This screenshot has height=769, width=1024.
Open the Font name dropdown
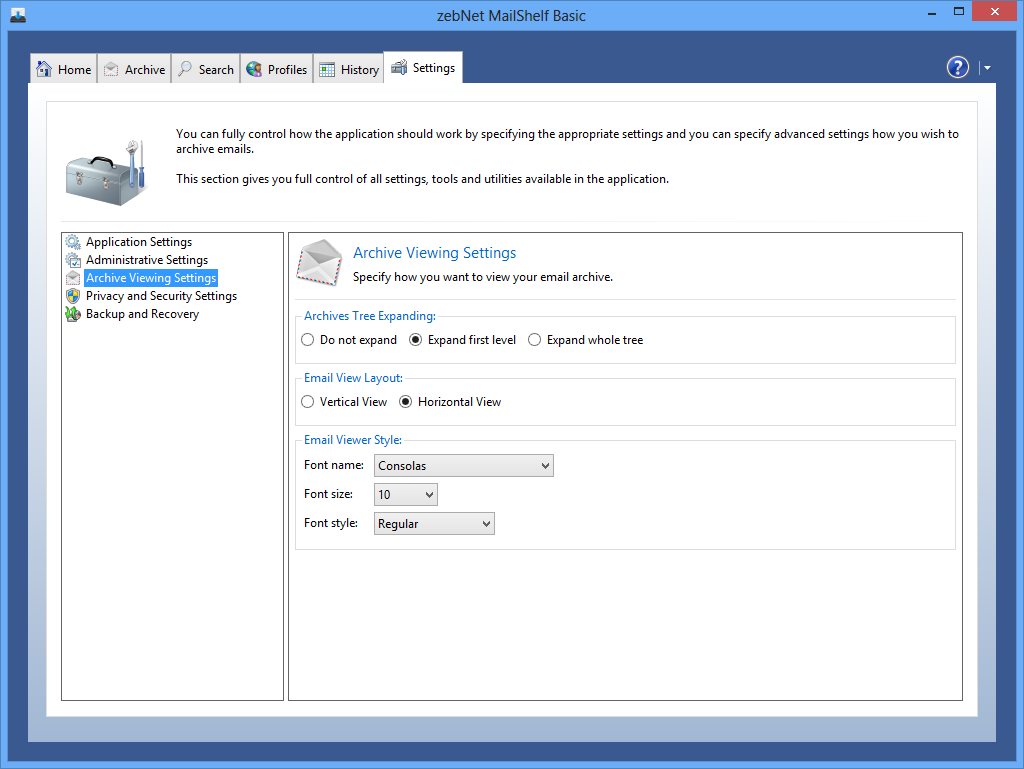click(x=464, y=465)
